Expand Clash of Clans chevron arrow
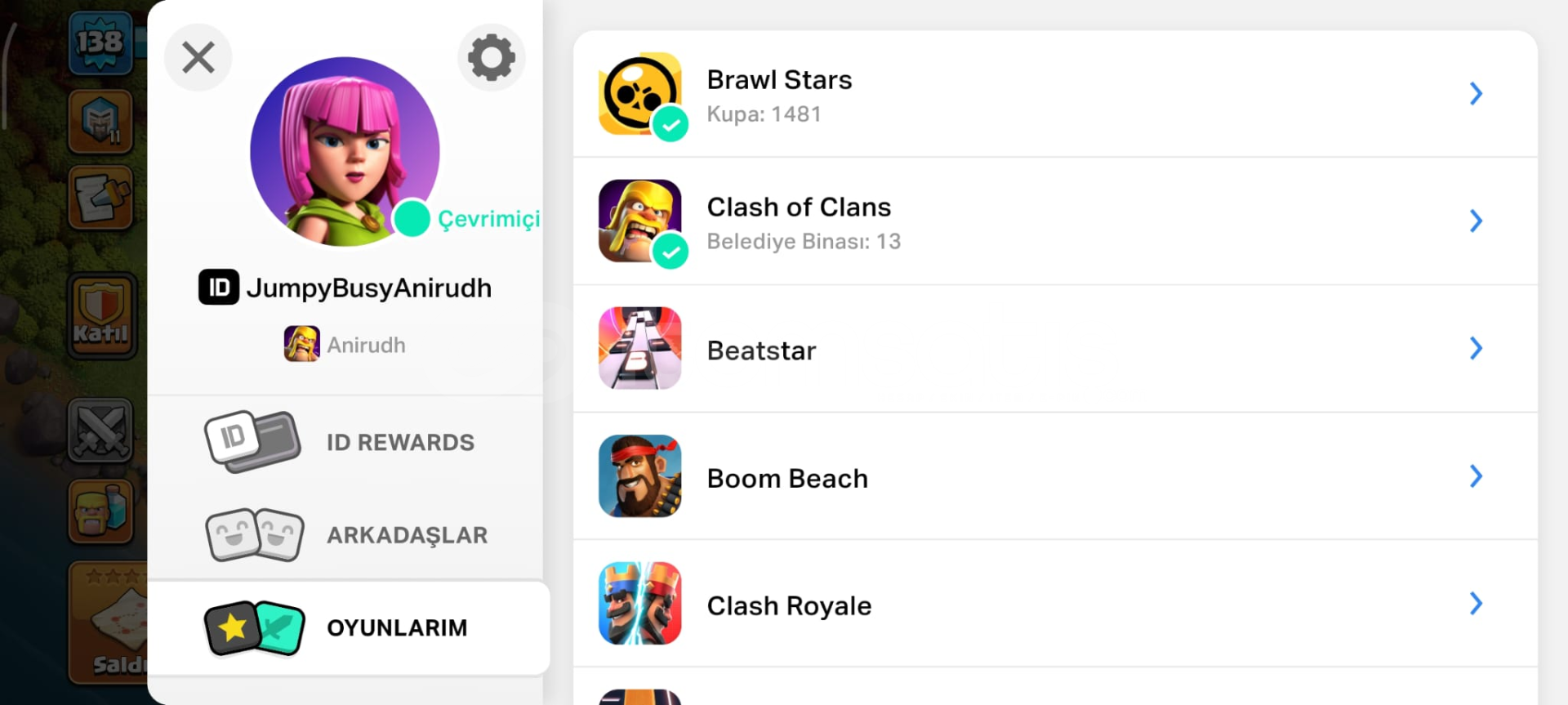1568x705 pixels. coord(1476,221)
